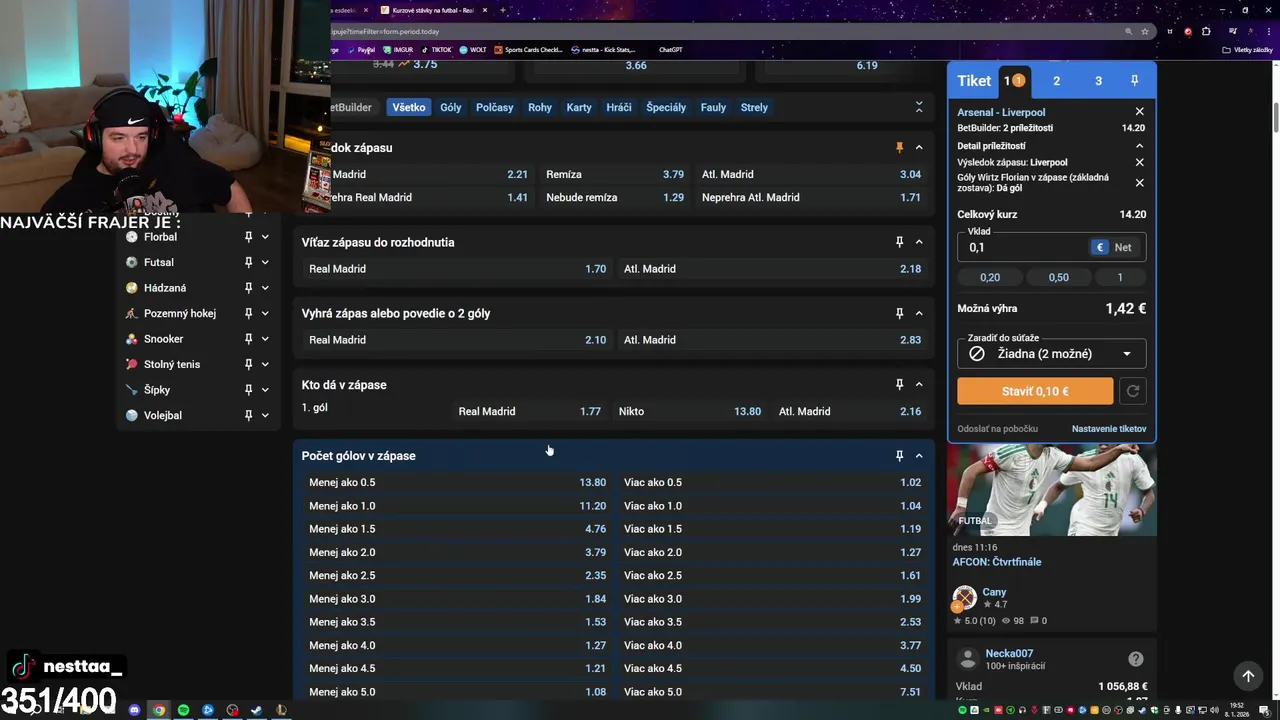Screen dimensions: 1280x720
Task: Open Discord from the taskbar
Action: [135, 710]
